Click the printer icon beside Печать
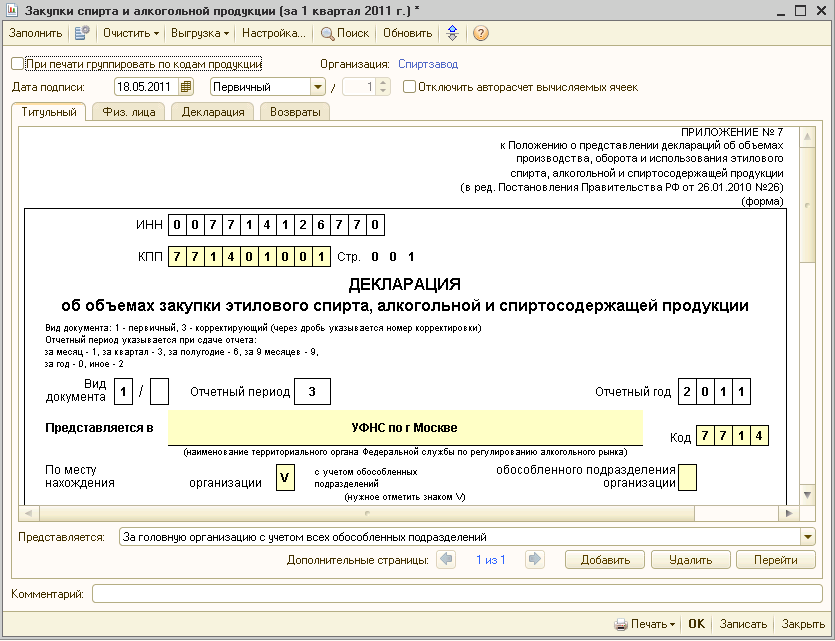This screenshot has height=641, width=835. [620, 624]
